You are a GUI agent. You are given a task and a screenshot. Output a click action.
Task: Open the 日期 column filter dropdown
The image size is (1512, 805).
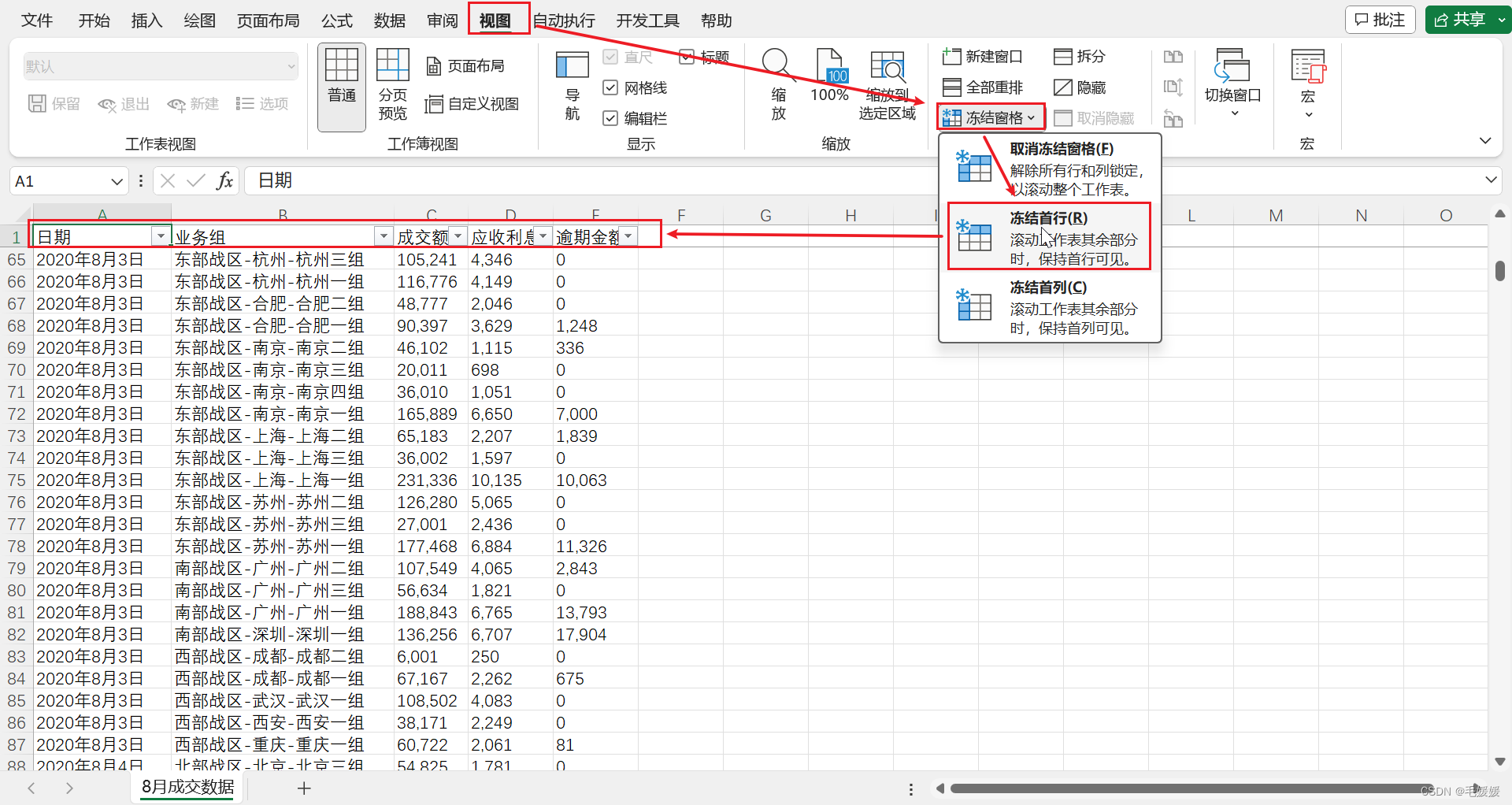point(161,236)
